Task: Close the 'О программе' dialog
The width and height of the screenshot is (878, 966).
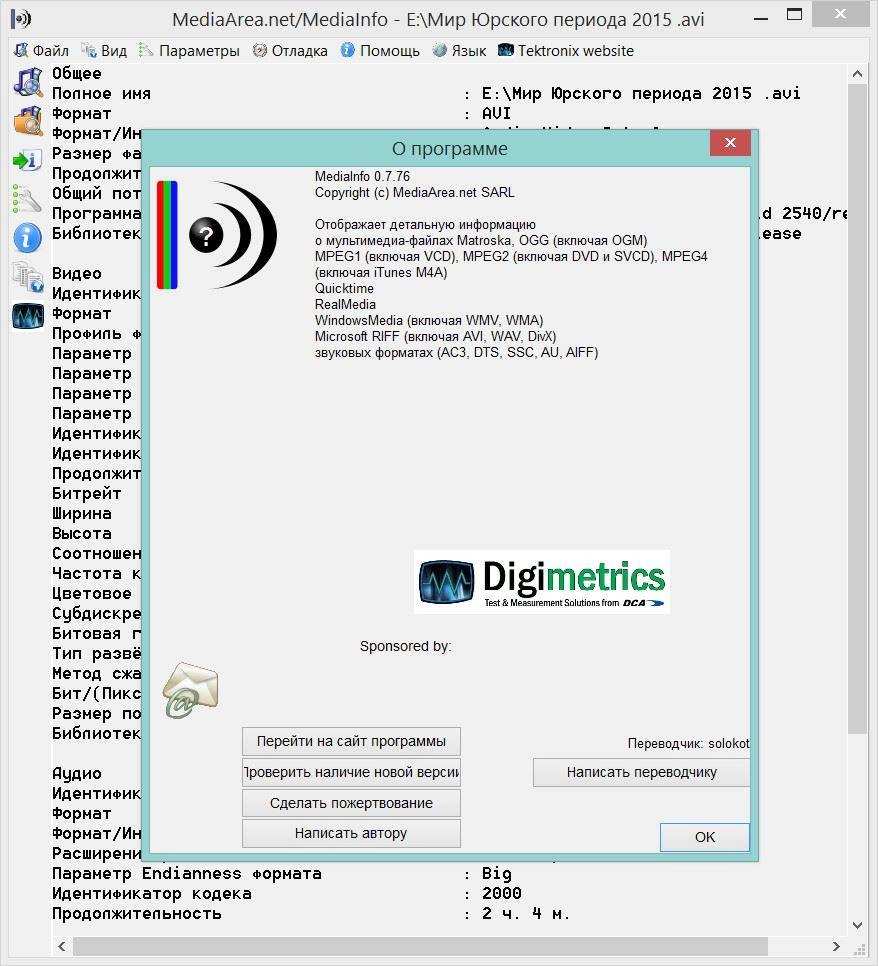Action: coord(730,143)
